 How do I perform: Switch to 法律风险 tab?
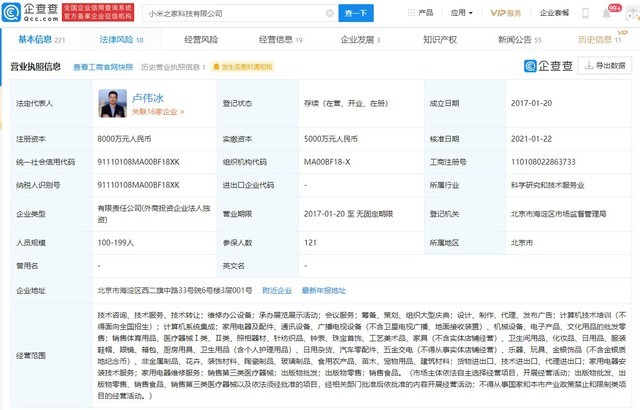(x=121, y=40)
